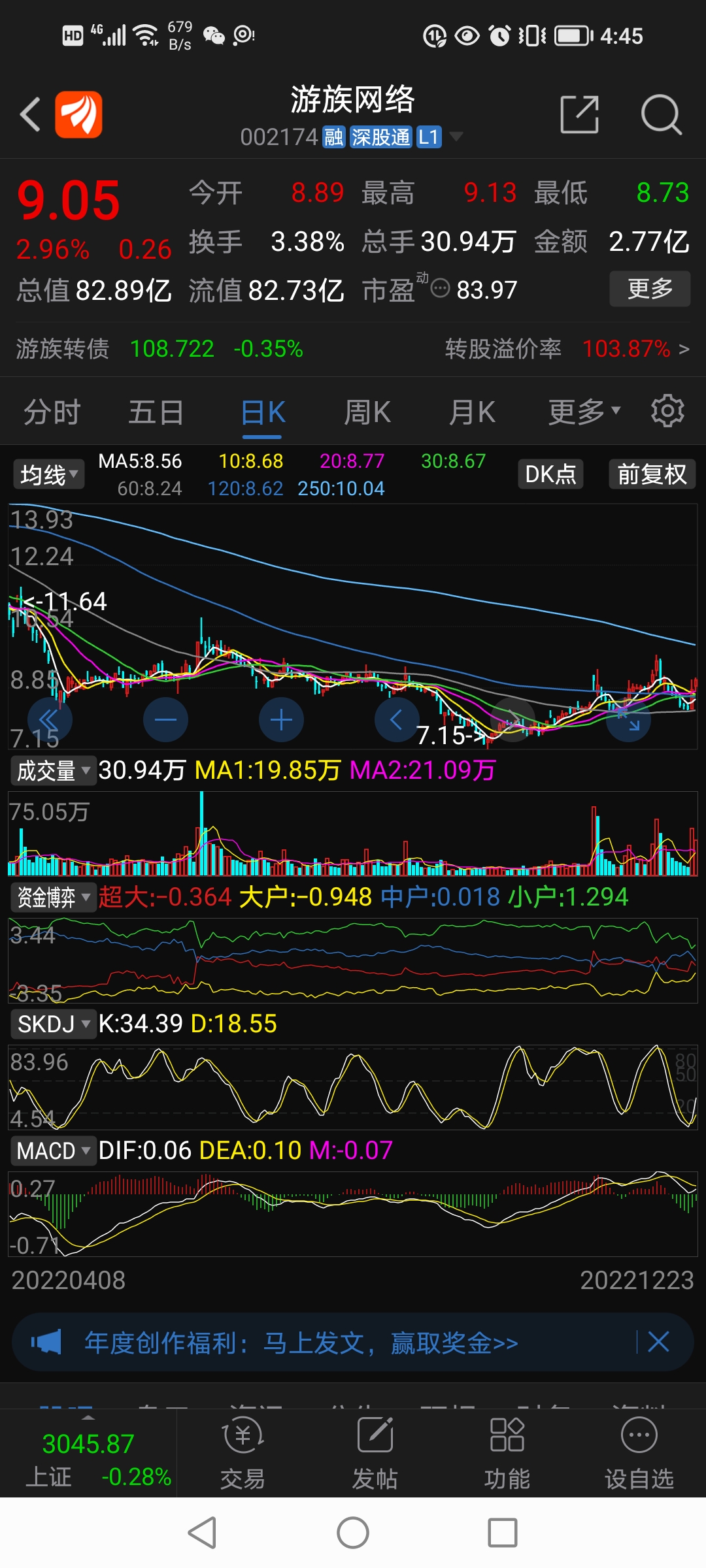Jump to earliest data with double-left arrow
The width and height of the screenshot is (706, 1568).
(x=50, y=720)
